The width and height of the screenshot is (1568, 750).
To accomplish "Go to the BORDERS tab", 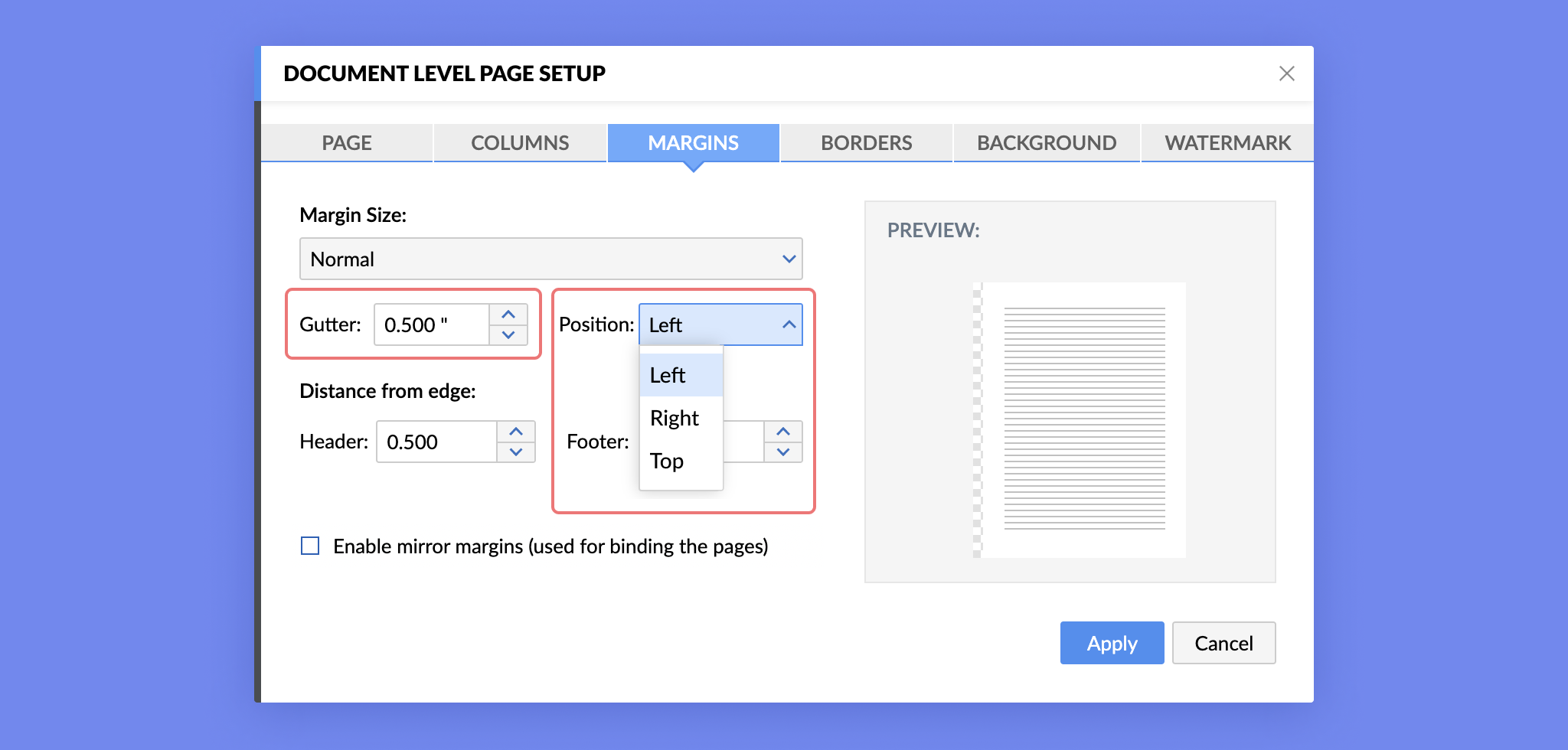I will [x=867, y=143].
